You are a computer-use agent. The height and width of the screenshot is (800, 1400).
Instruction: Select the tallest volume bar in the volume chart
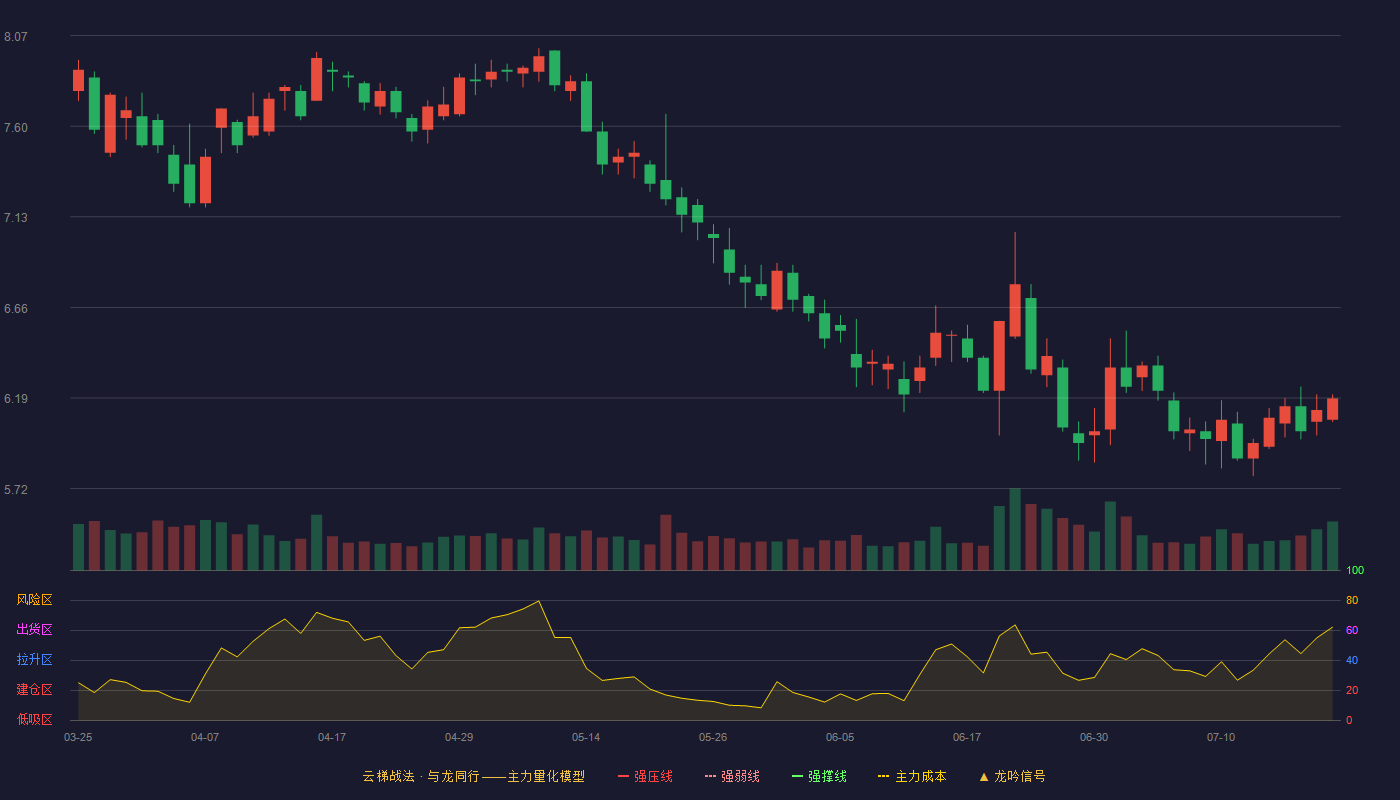[1015, 529]
